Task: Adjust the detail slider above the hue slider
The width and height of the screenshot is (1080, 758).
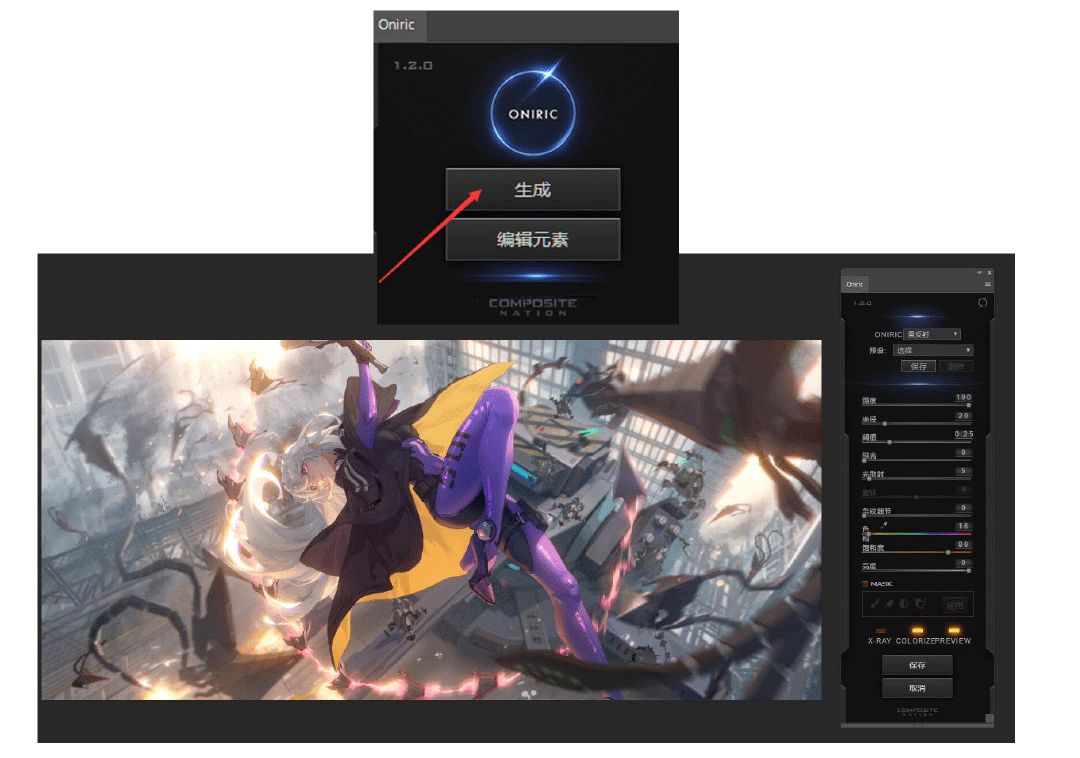Action: click(x=916, y=515)
